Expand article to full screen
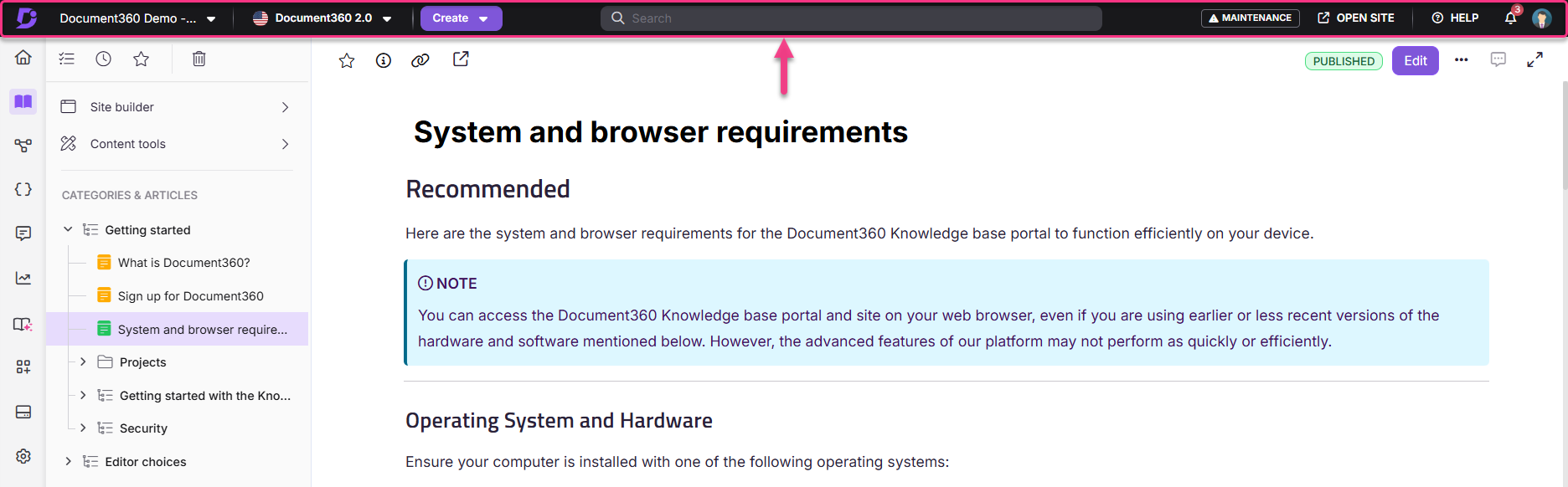The width and height of the screenshot is (1568, 487). point(1534,59)
